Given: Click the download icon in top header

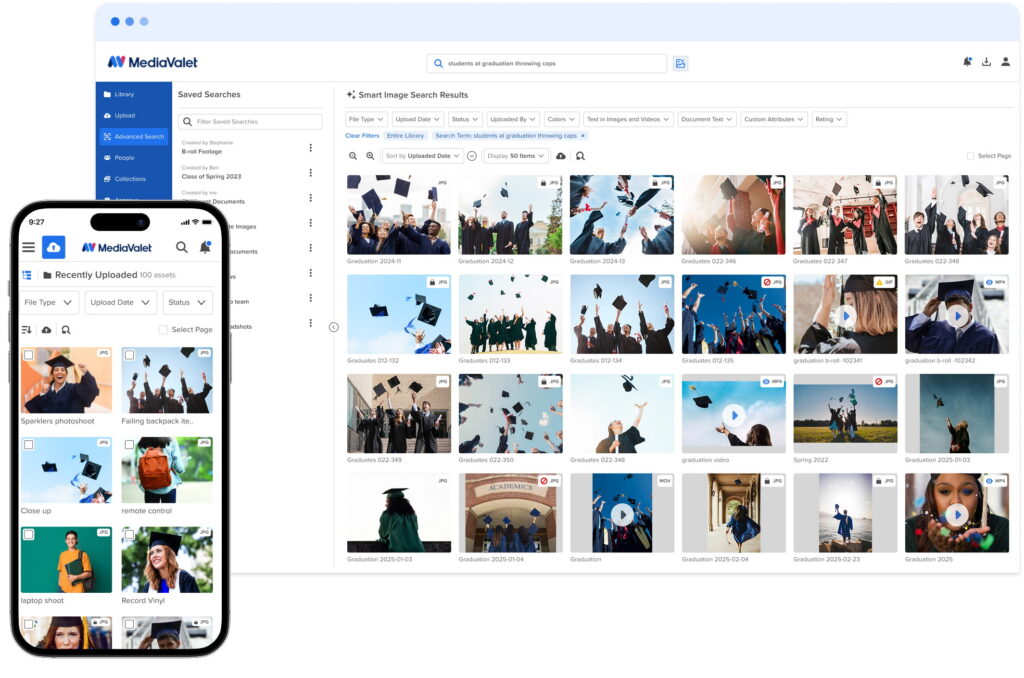Looking at the screenshot, I should (x=986, y=62).
